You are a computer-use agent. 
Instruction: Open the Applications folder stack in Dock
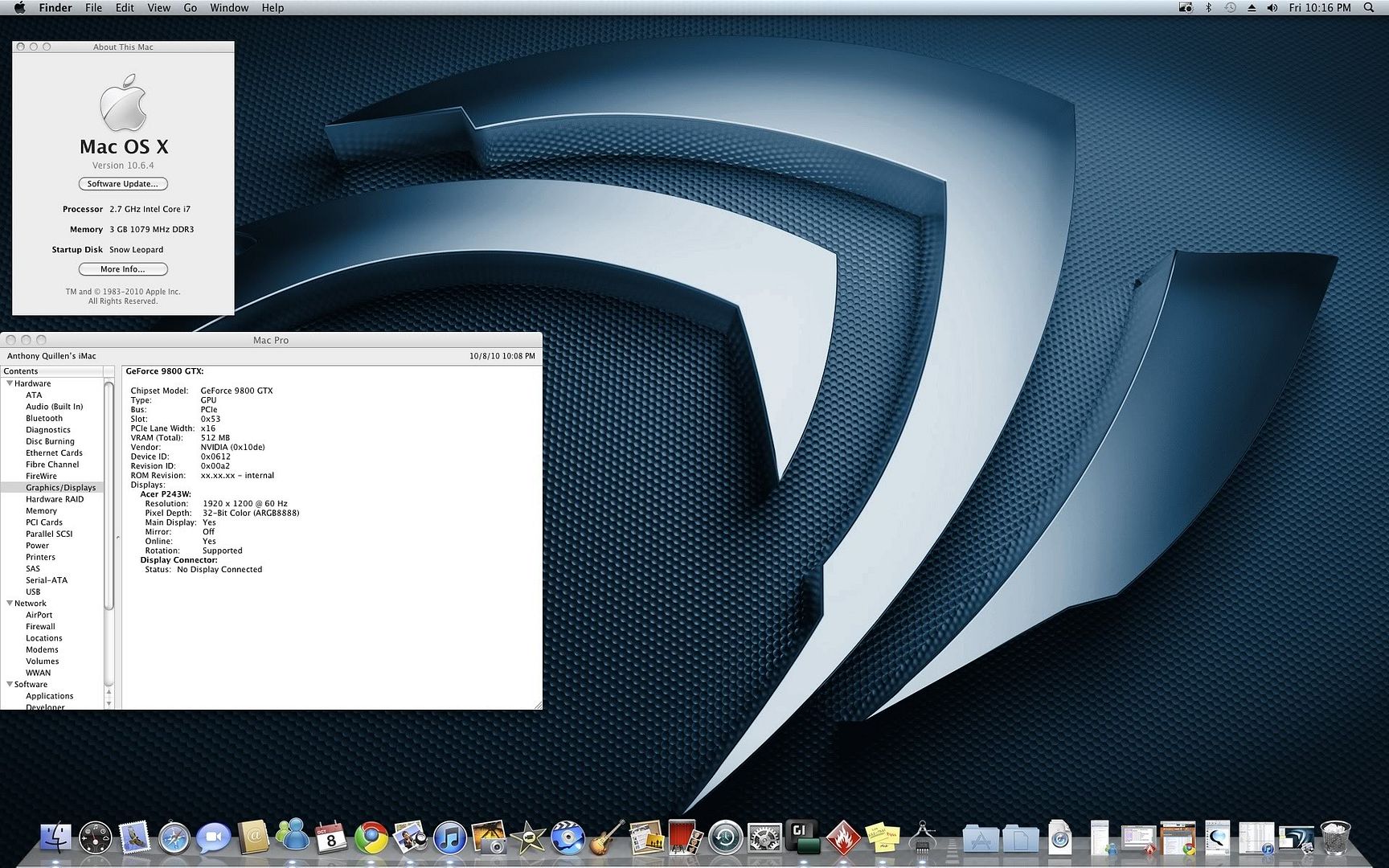[x=981, y=840]
